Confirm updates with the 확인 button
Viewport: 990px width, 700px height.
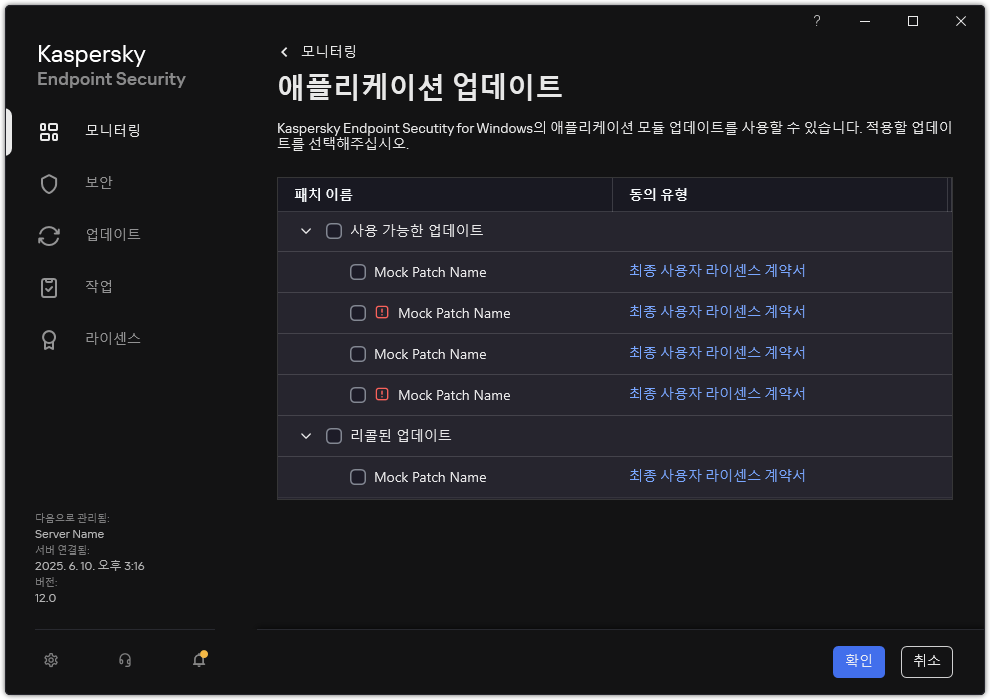point(858,661)
